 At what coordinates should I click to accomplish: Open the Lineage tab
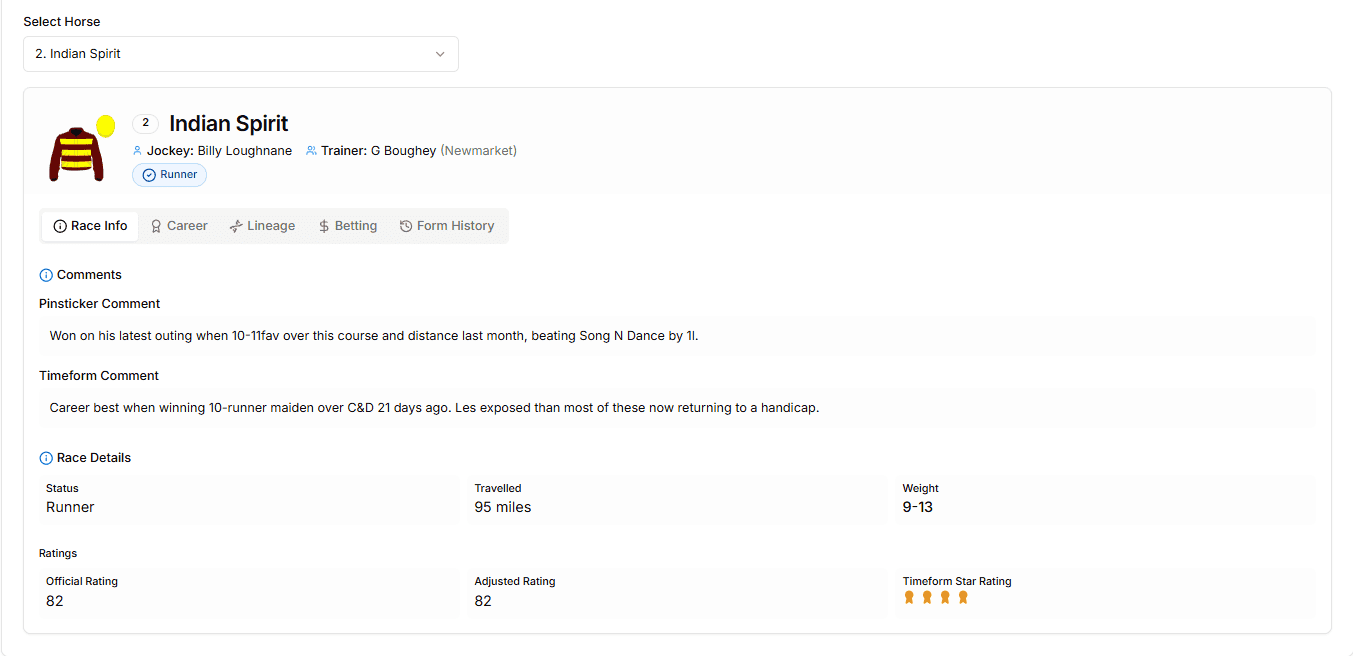click(262, 226)
